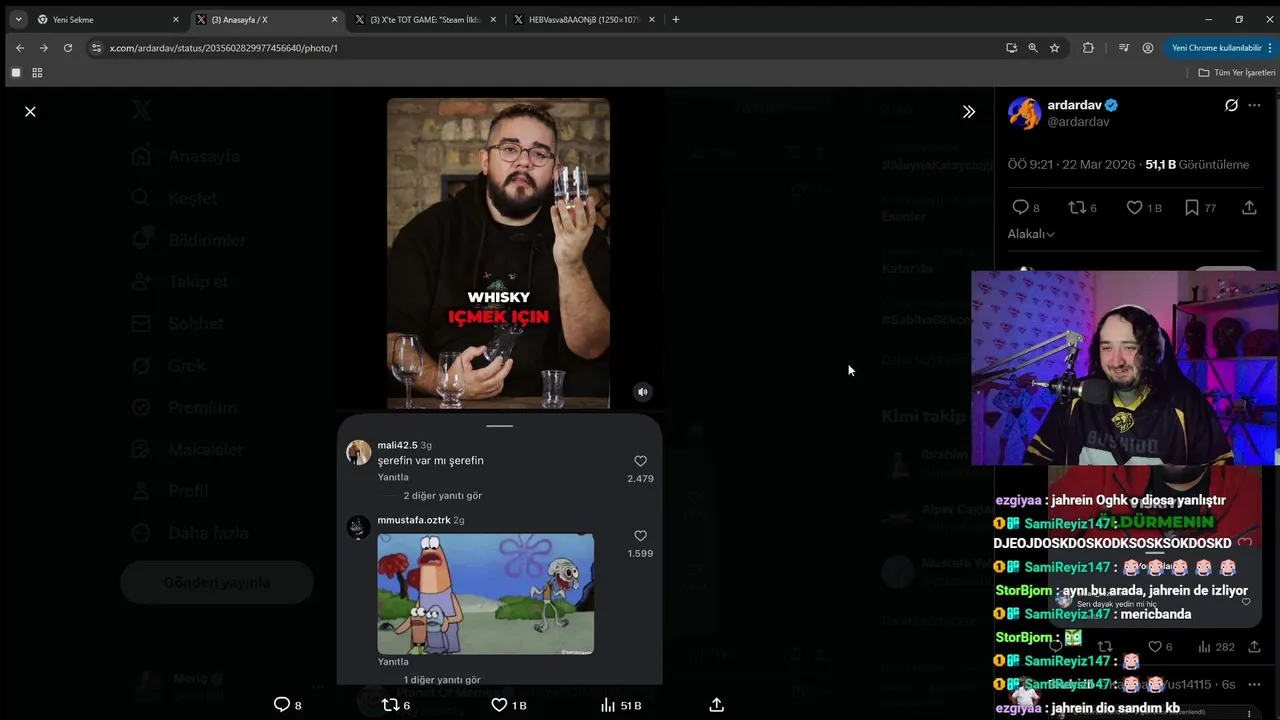Switch to the X'te TOT GAME tab
The image size is (1280, 720).
pos(426,19)
